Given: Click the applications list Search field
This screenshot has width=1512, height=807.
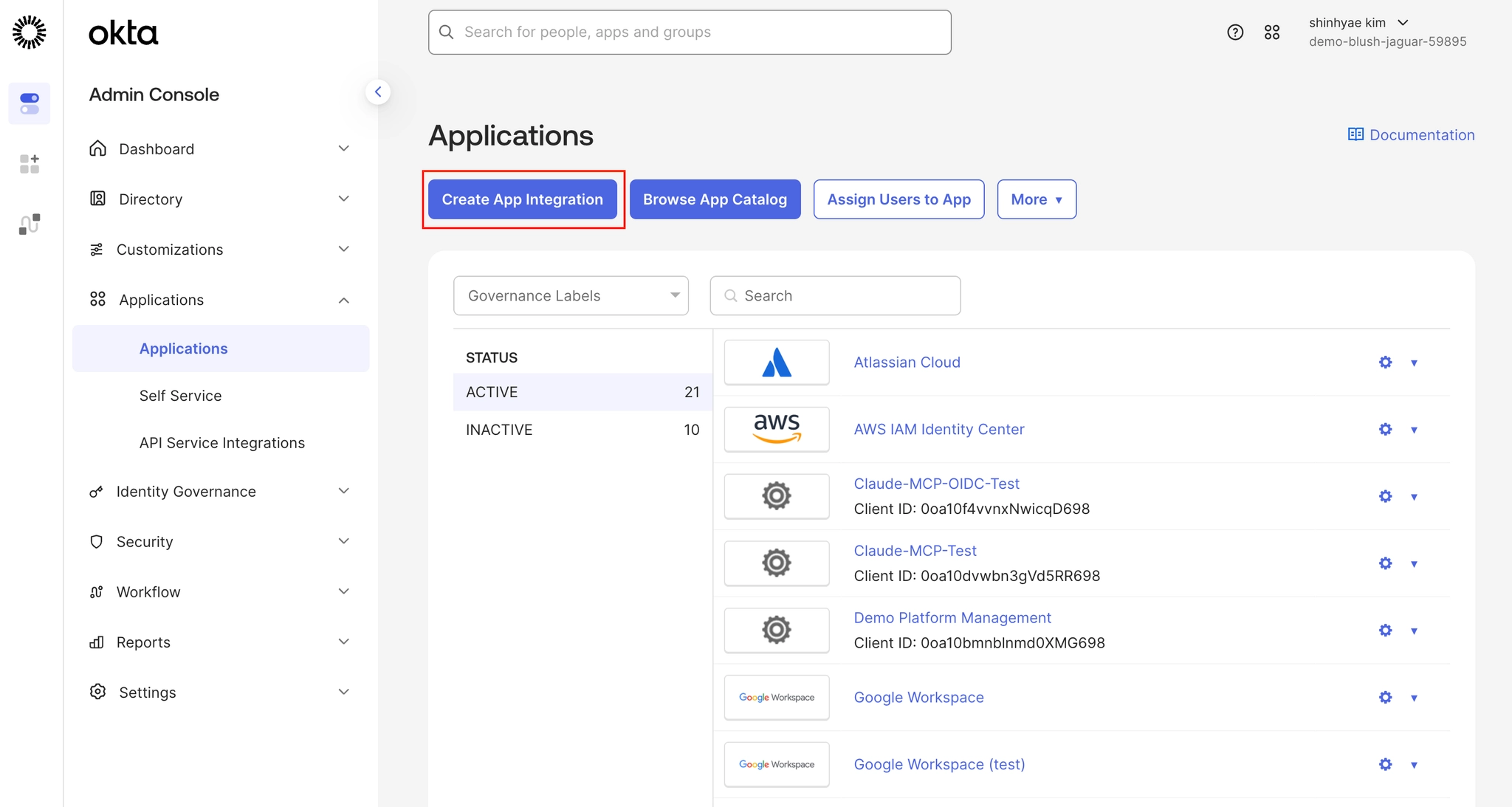Looking at the screenshot, I should pos(835,296).
